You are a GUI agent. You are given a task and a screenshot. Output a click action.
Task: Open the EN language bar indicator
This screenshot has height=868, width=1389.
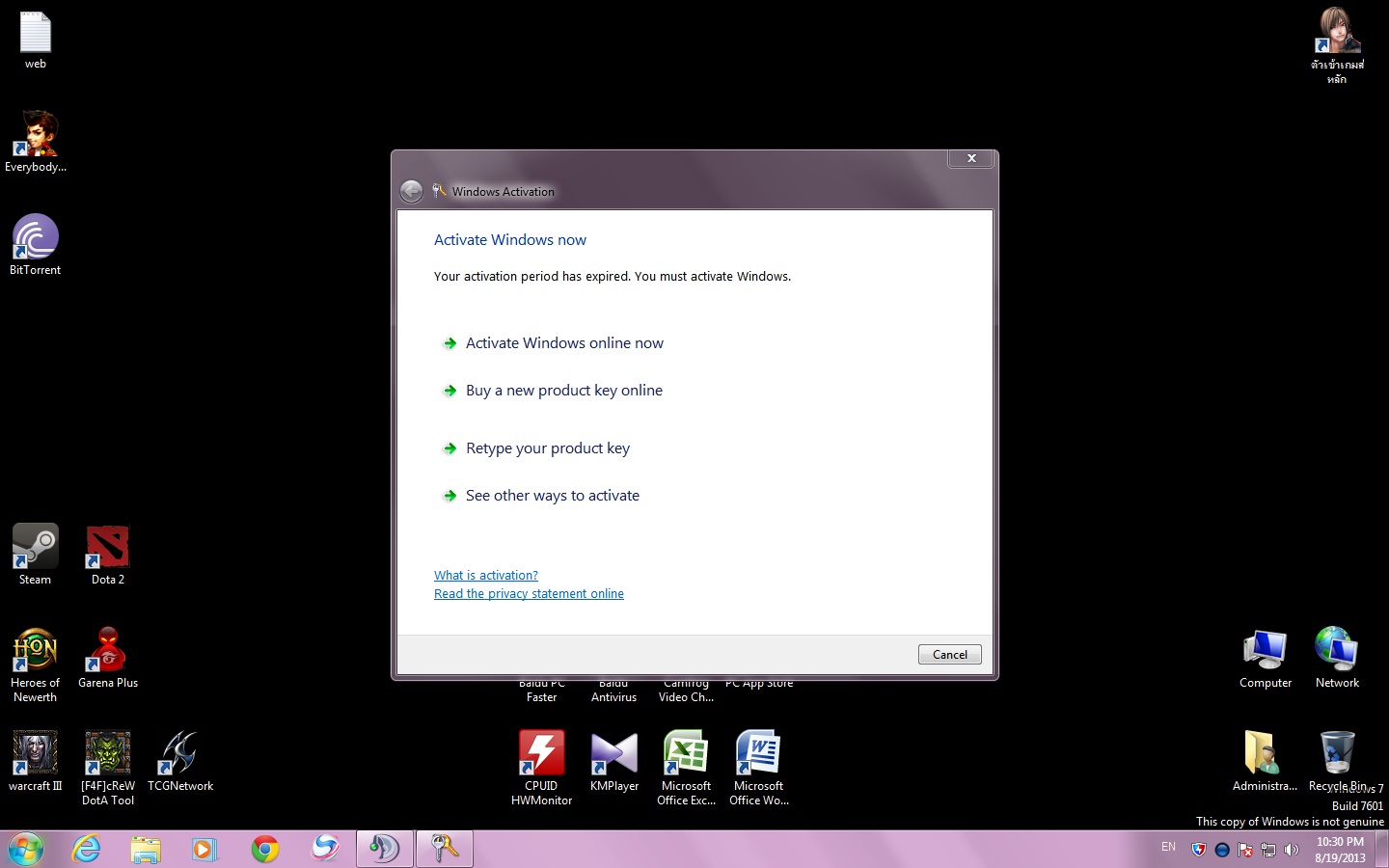1168,847
